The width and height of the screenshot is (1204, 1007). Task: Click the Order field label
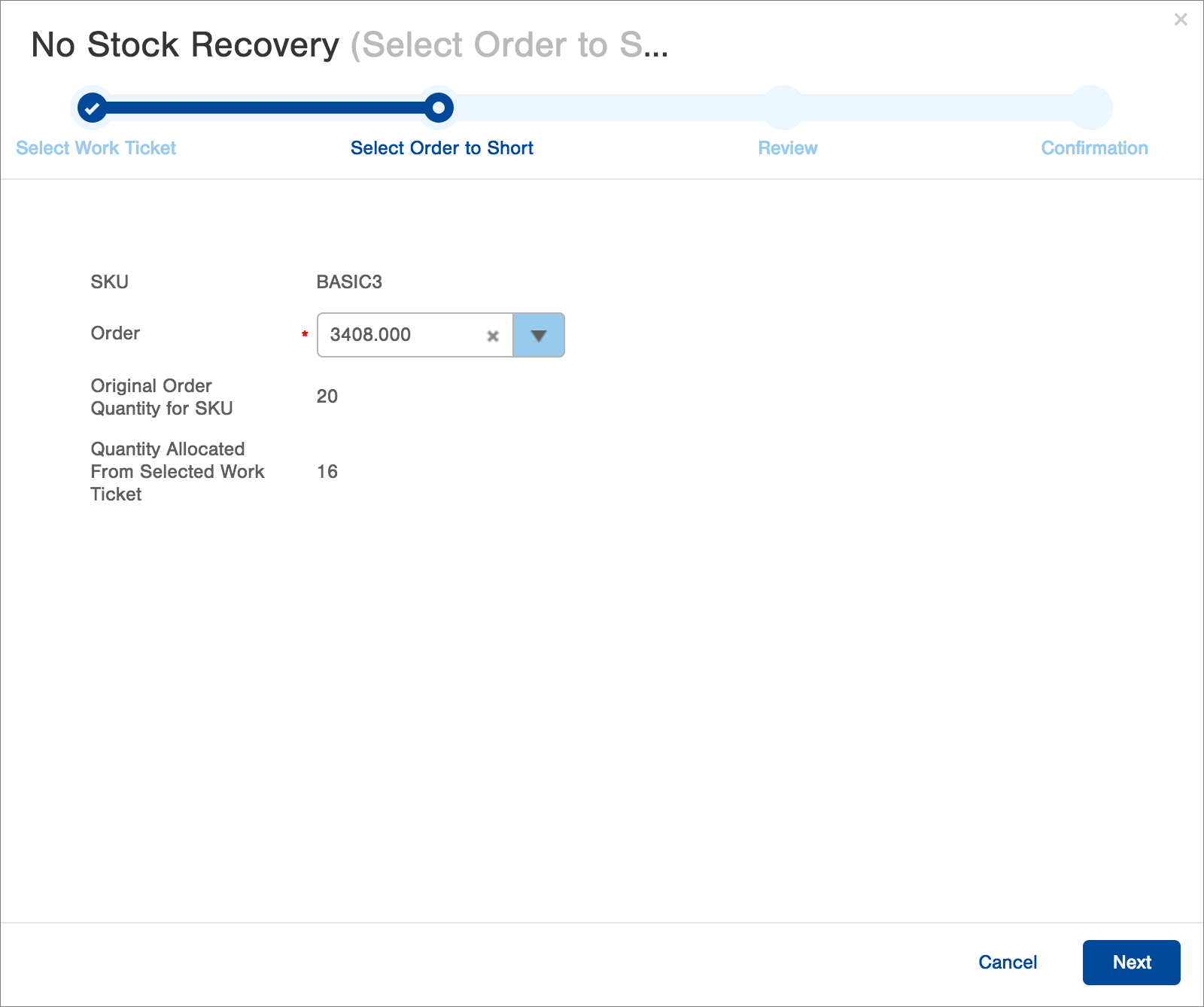(115, 333)
